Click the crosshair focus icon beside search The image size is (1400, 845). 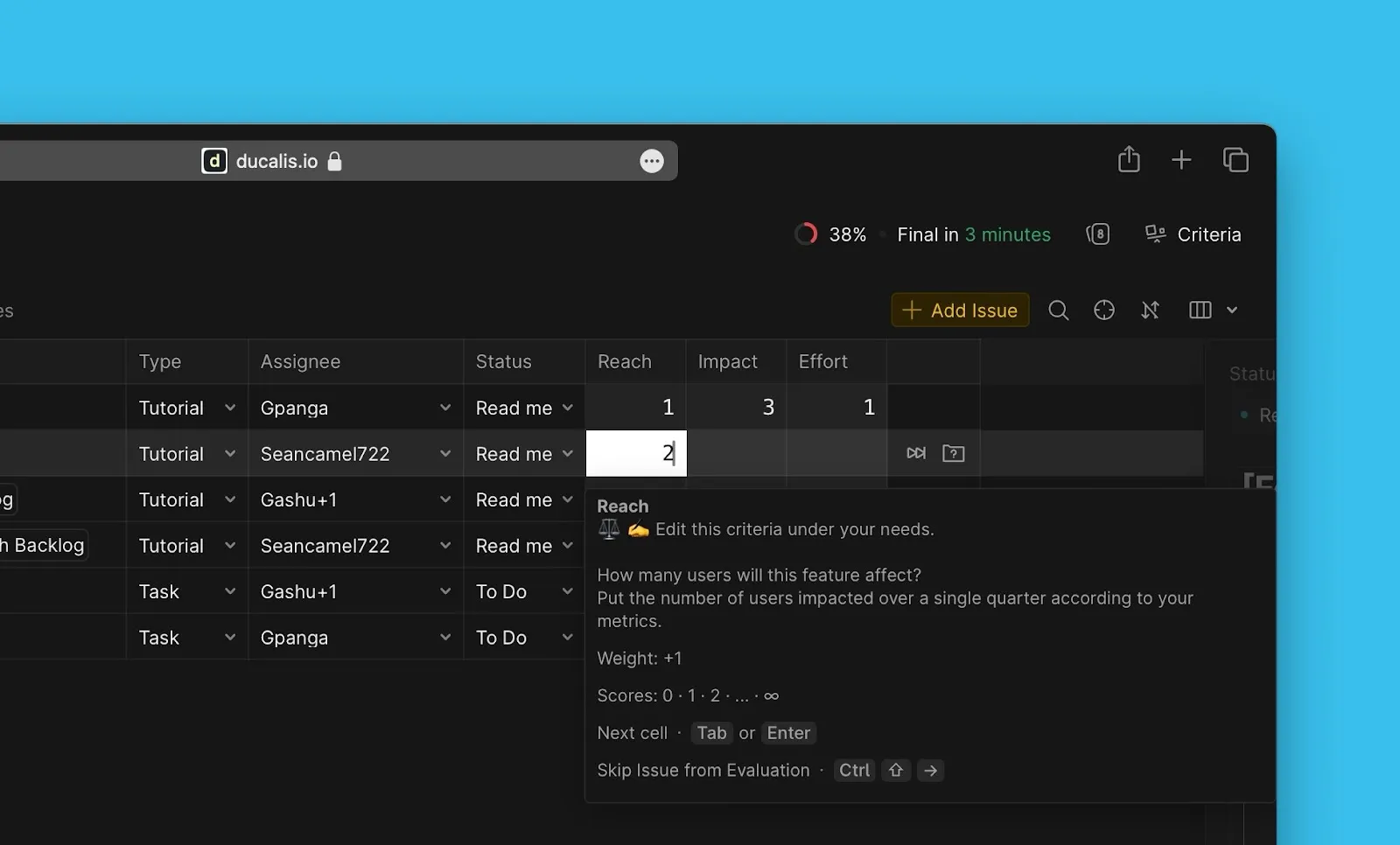point(1104,311)
